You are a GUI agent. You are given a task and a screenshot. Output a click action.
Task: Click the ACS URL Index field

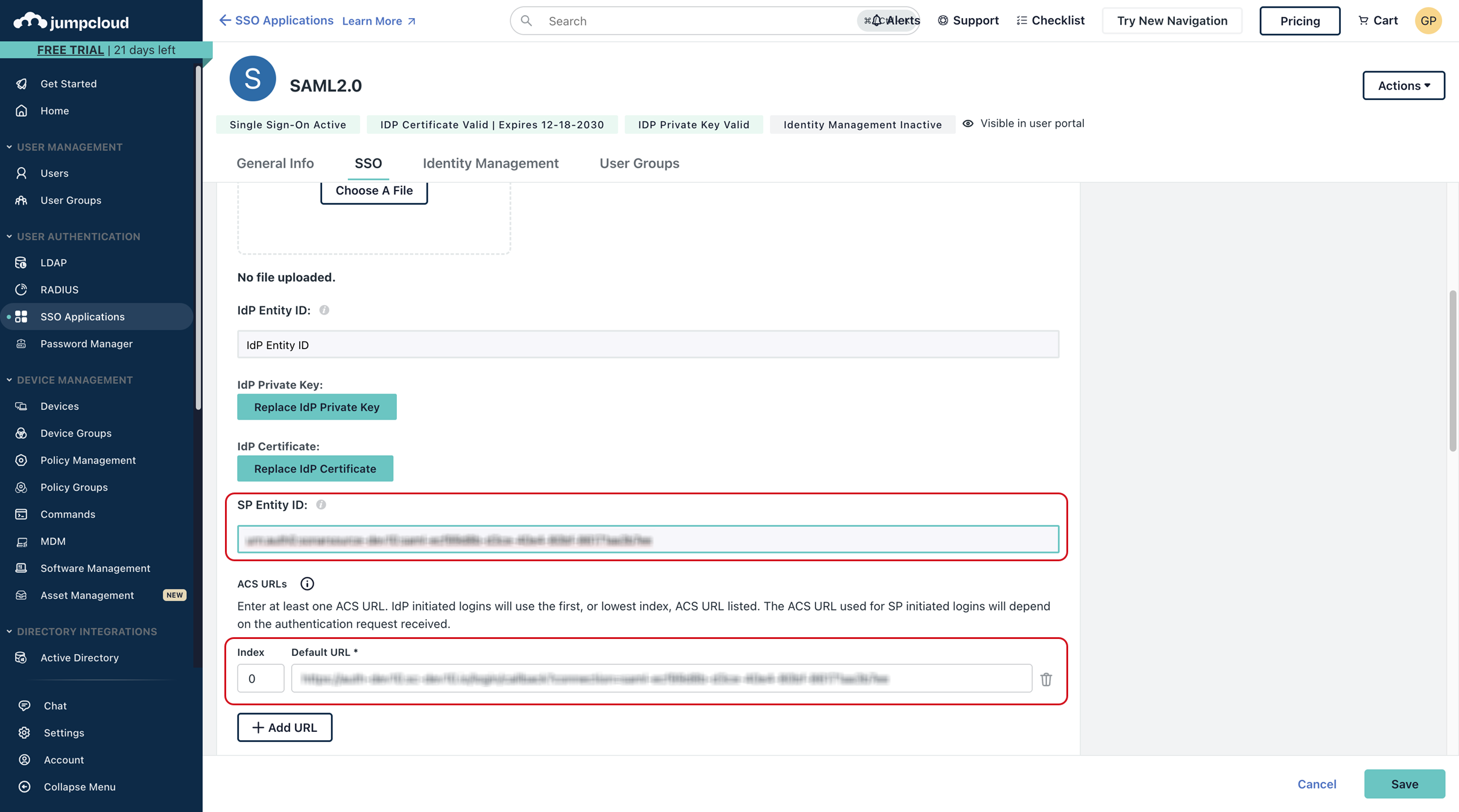[261, 679]
